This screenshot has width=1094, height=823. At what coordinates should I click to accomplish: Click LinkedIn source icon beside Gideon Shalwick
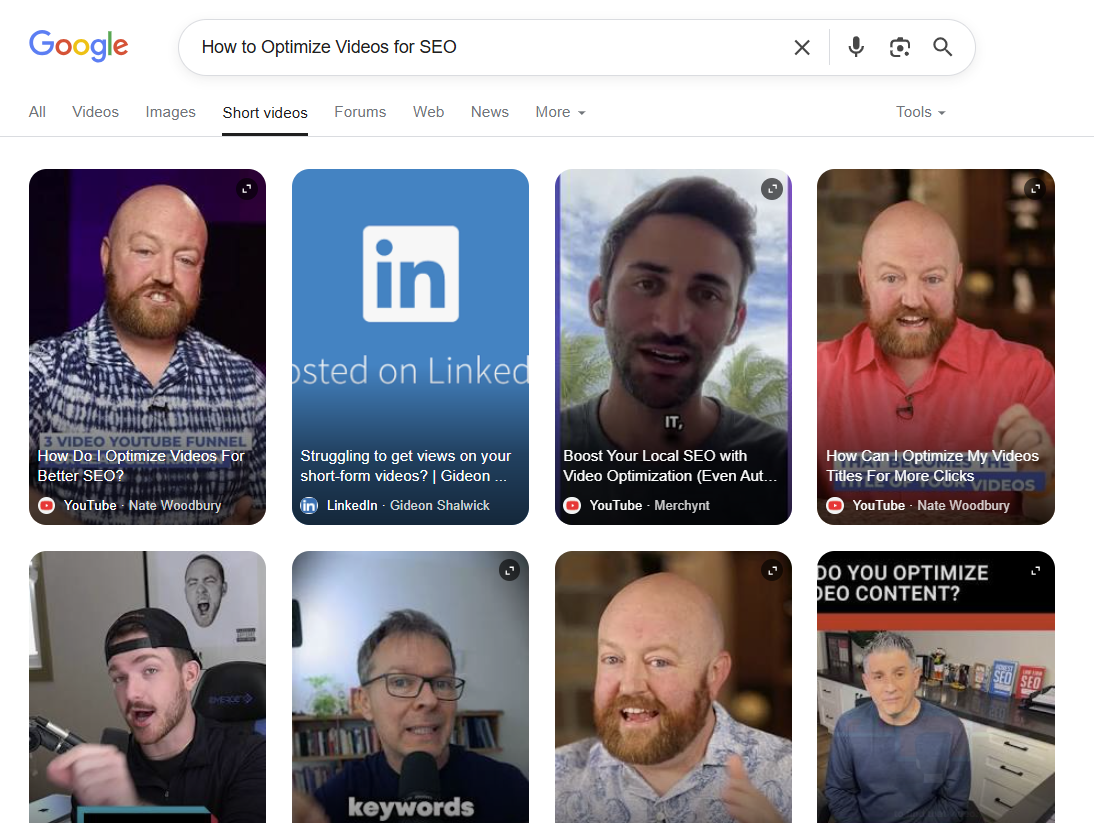309,505
